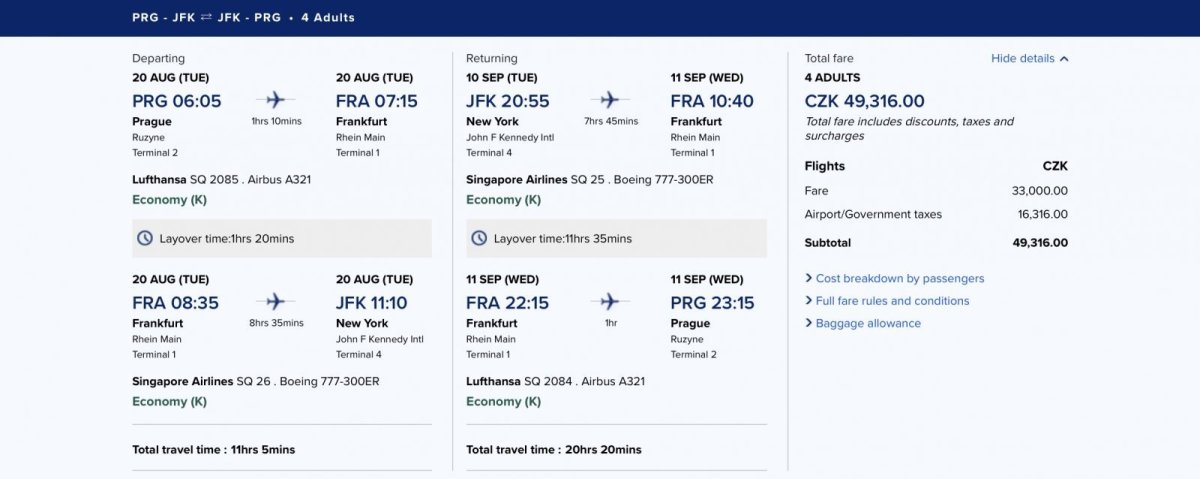Viewport: 1200px width, 479px height.
Task: Click the departing layover time 1hrs 20mins bar
Action: [282, 239]
